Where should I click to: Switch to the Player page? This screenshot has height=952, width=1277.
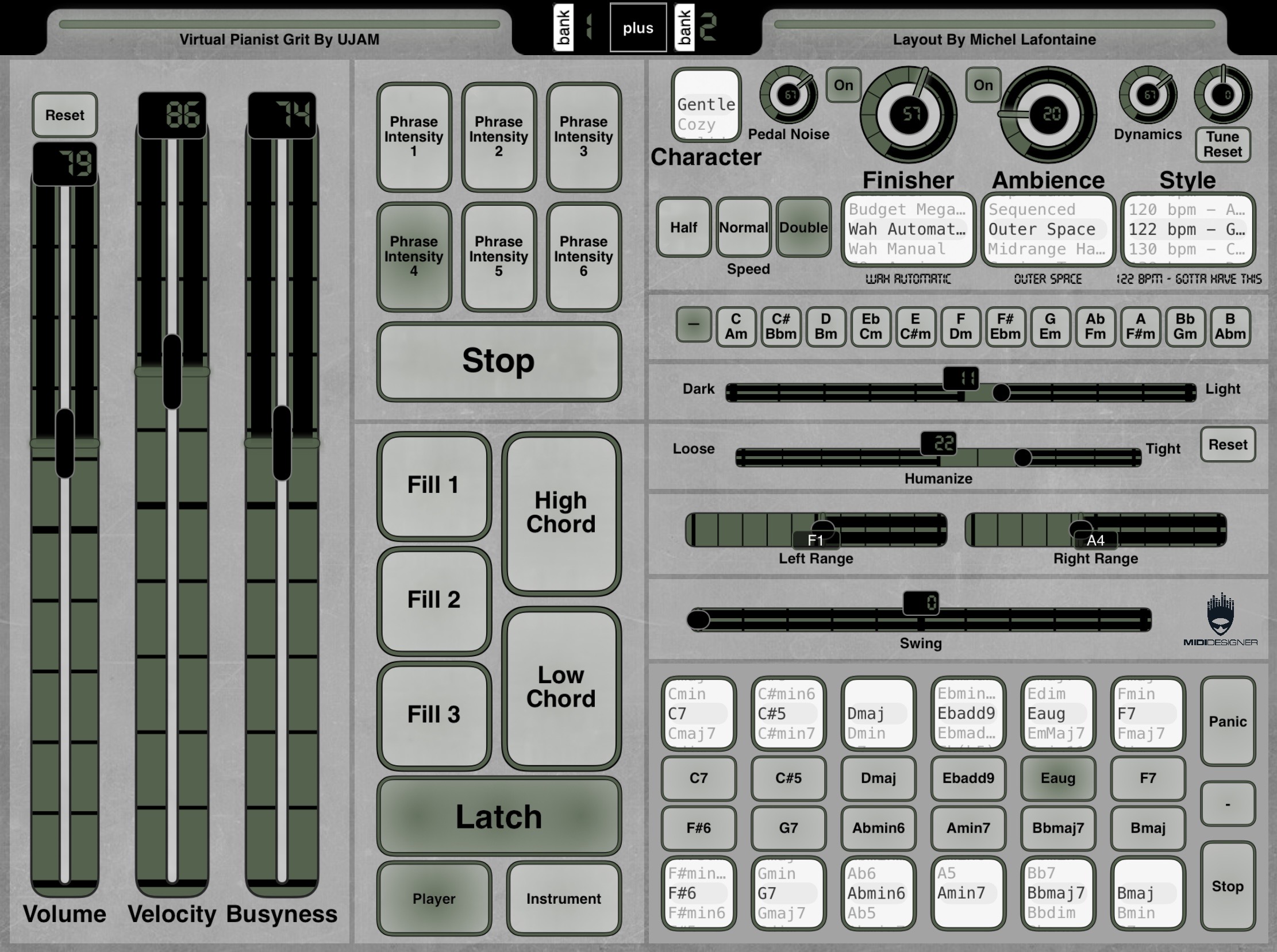pyautogui.click(x=434, y=899)
